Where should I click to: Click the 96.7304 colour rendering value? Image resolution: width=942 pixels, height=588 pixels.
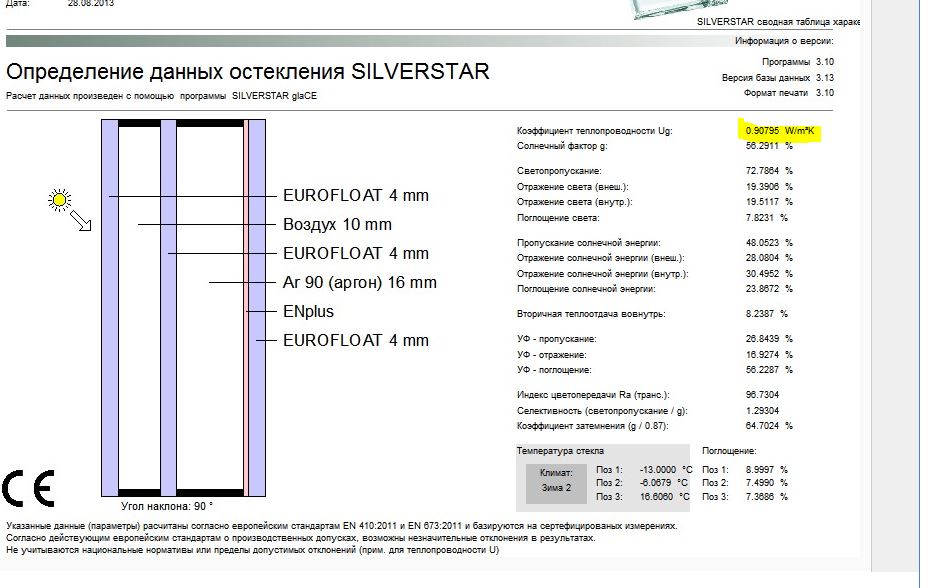(x=762, y=395)
